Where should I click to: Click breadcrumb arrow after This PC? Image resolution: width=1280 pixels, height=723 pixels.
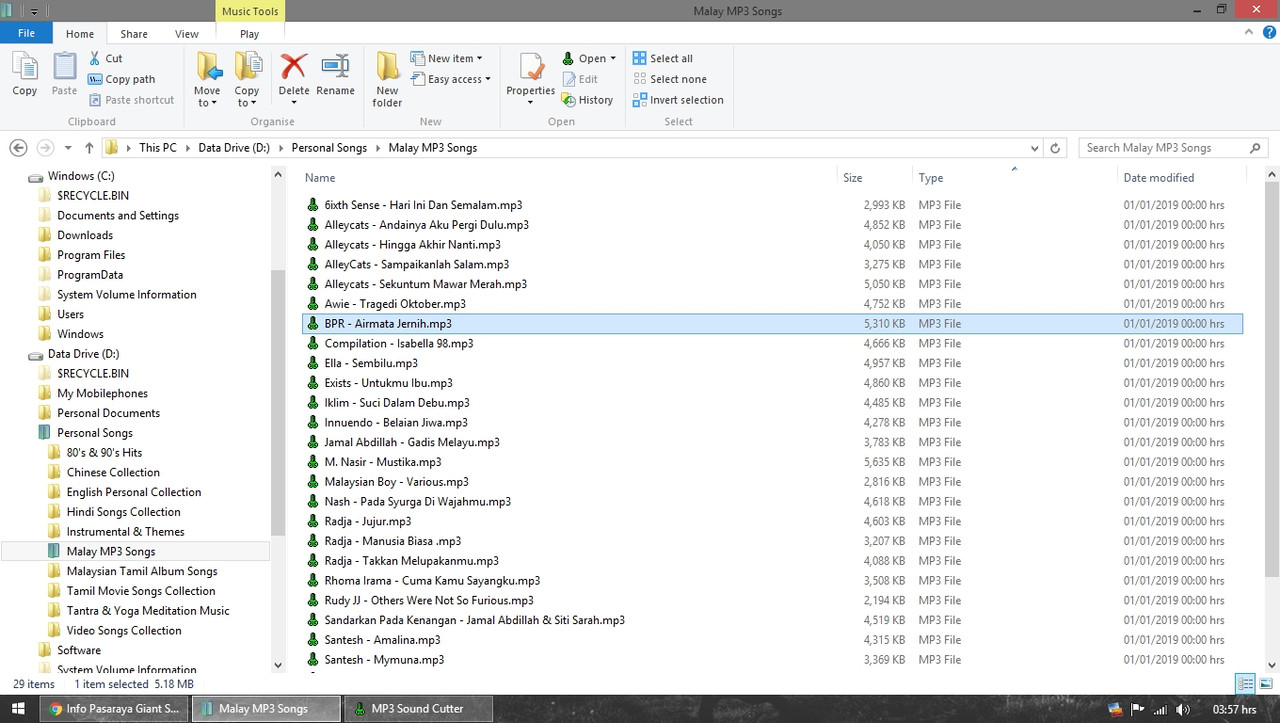[188, 148]
